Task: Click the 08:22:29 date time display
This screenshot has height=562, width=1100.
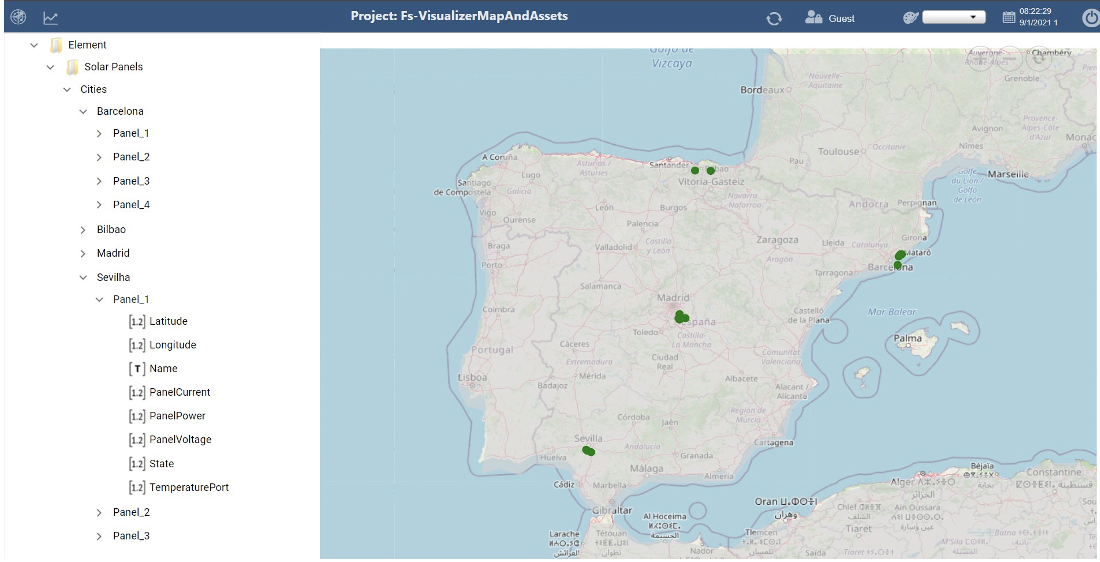Action: pos(1038,17)
